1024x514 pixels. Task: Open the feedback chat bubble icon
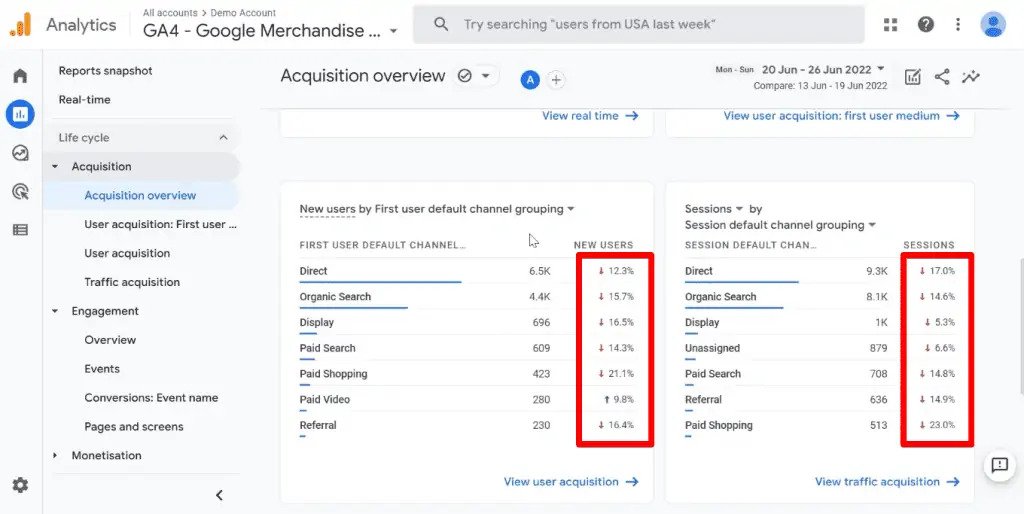coord(999,465)
